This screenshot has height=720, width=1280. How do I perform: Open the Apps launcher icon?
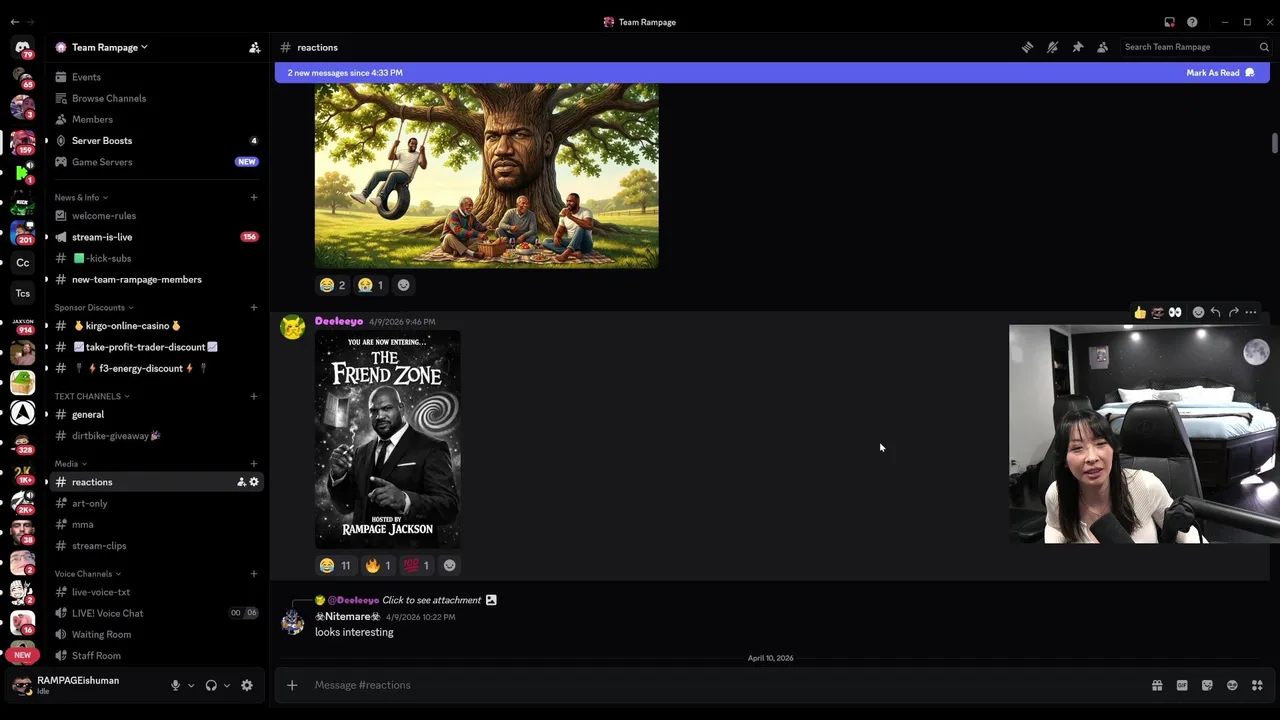pos(1257,685)
